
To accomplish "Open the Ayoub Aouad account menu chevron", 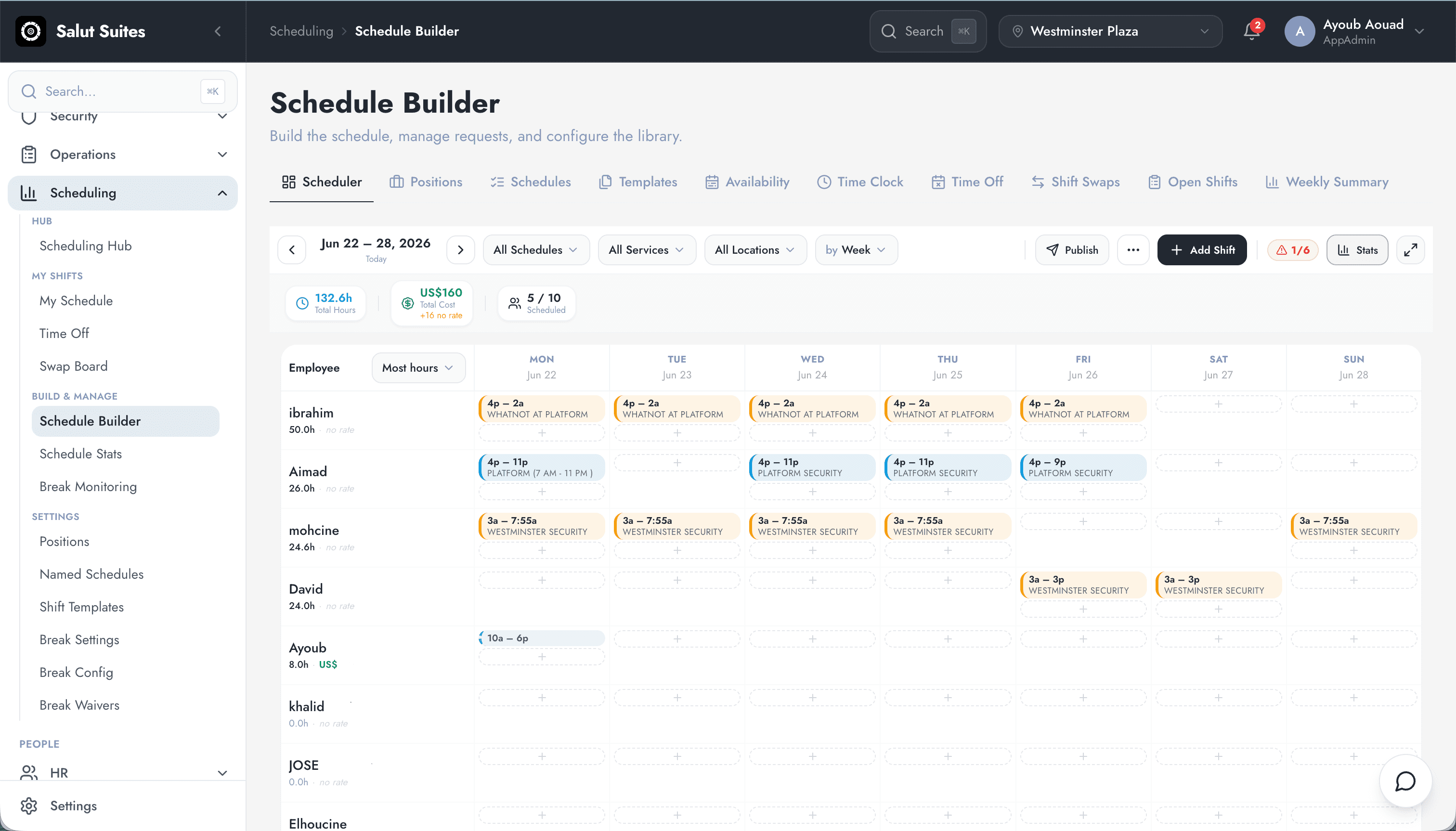I will coord(1419,31).
